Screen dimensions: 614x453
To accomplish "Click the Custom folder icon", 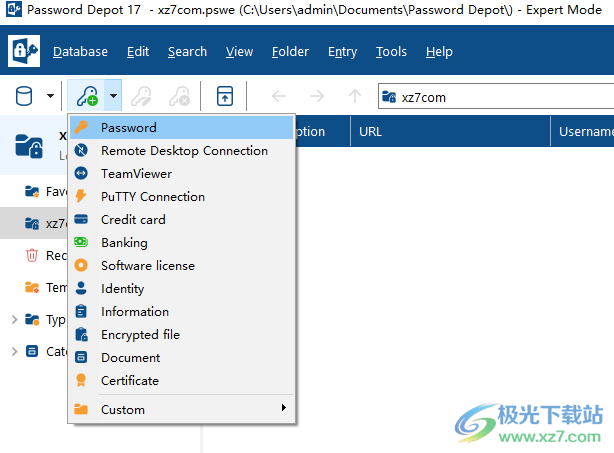I will tap(81, 409).
